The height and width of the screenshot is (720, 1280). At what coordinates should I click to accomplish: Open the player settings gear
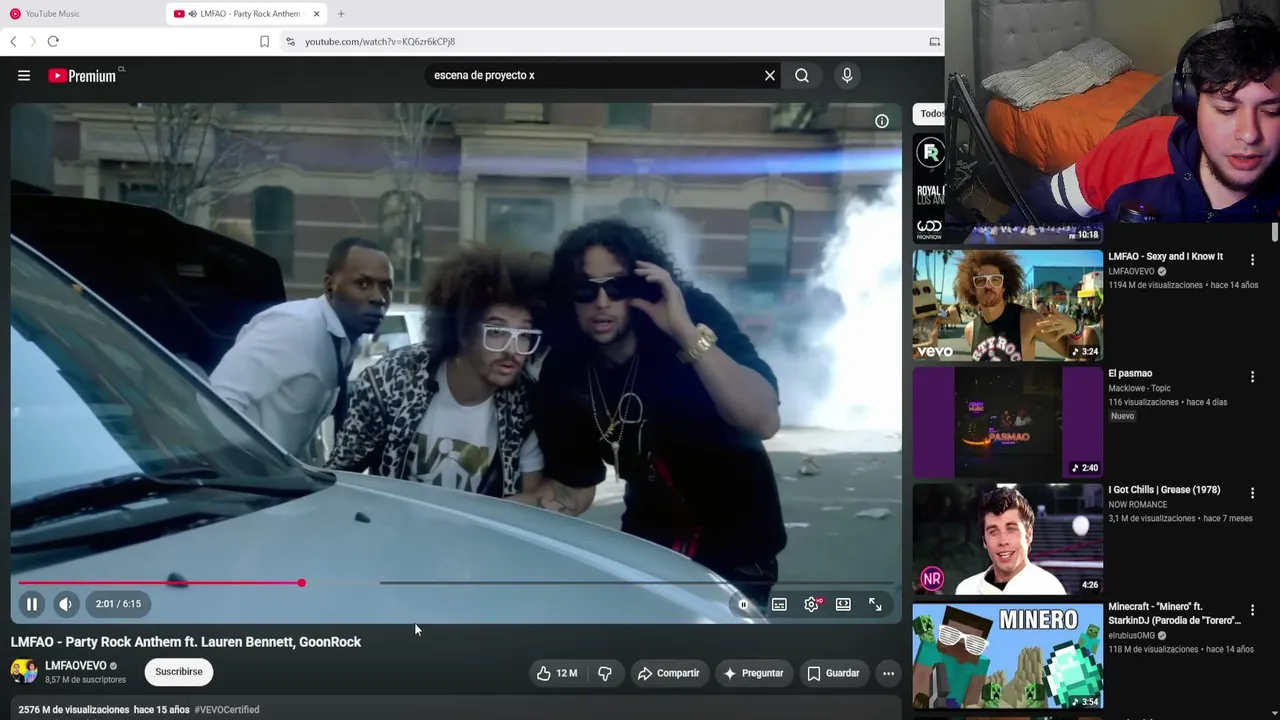812,604
